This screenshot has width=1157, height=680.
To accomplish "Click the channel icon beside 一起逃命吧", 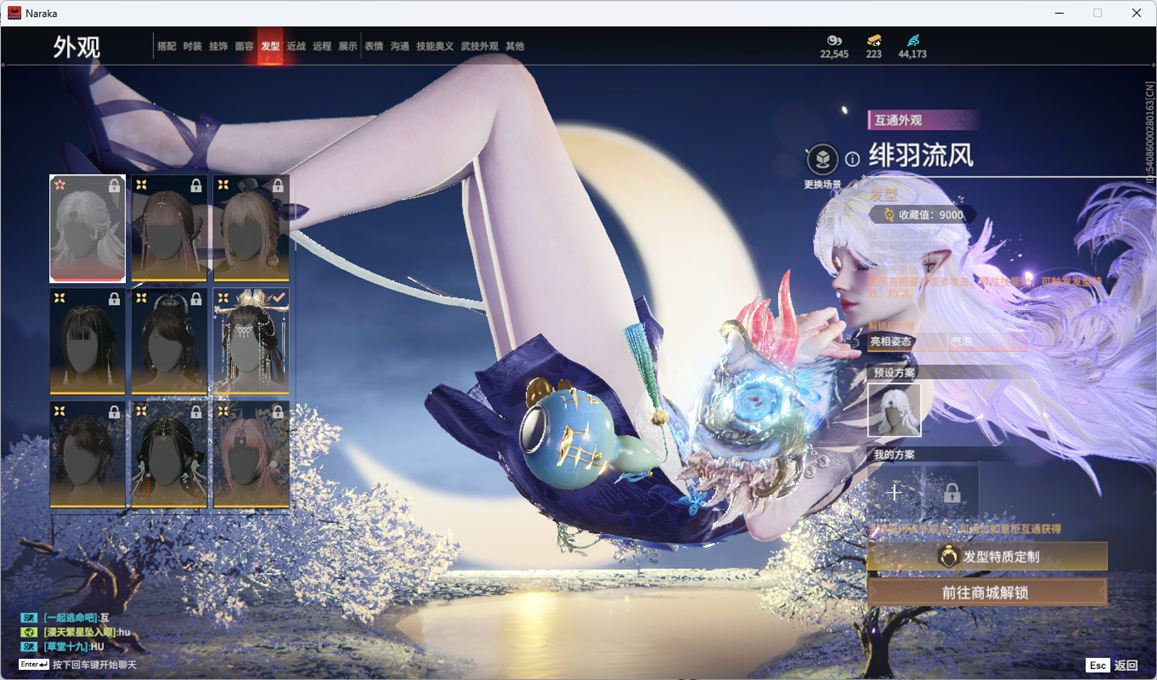I will click(x=29, y=617).
